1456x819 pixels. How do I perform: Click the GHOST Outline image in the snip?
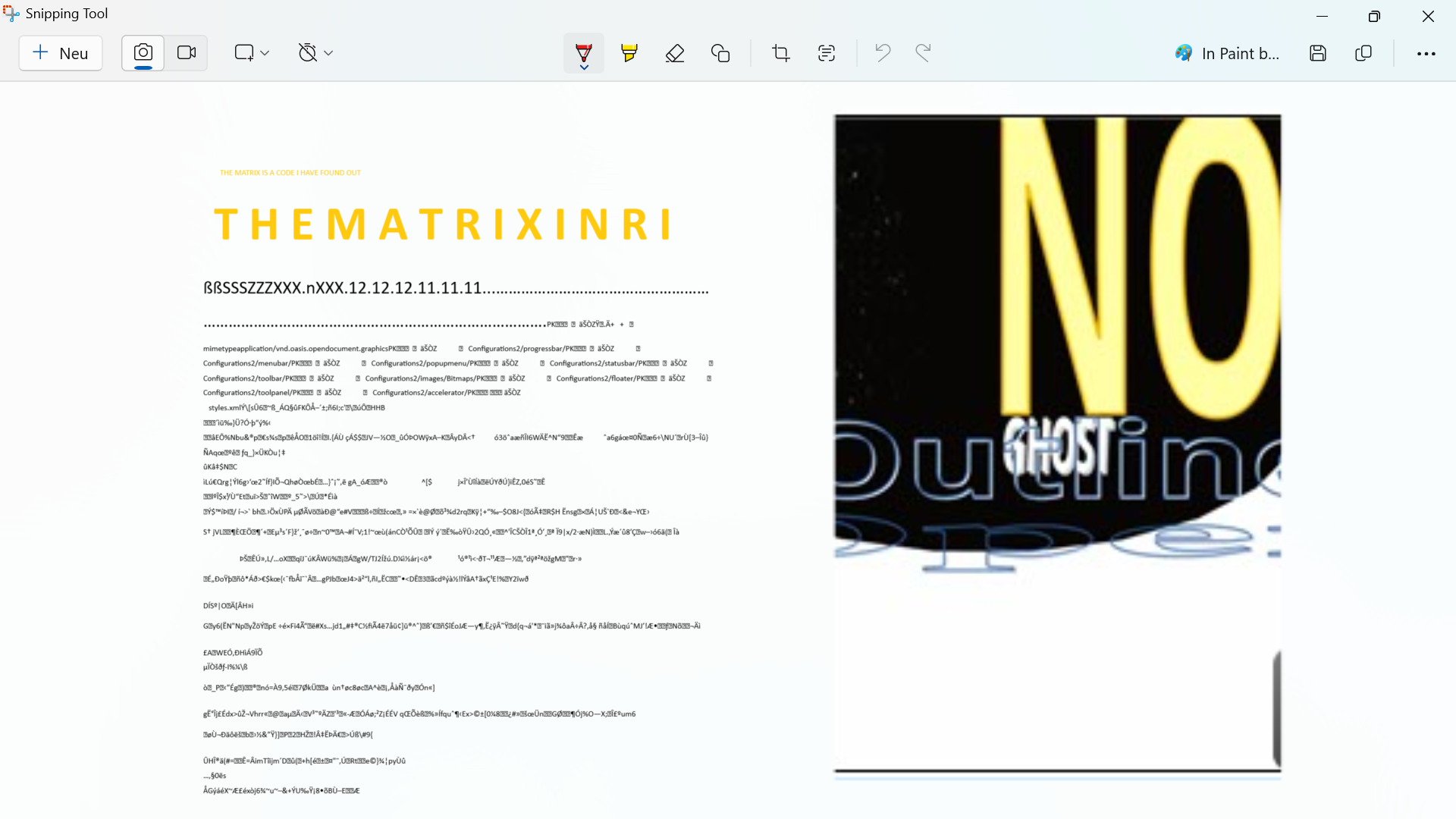point(1058,447)
